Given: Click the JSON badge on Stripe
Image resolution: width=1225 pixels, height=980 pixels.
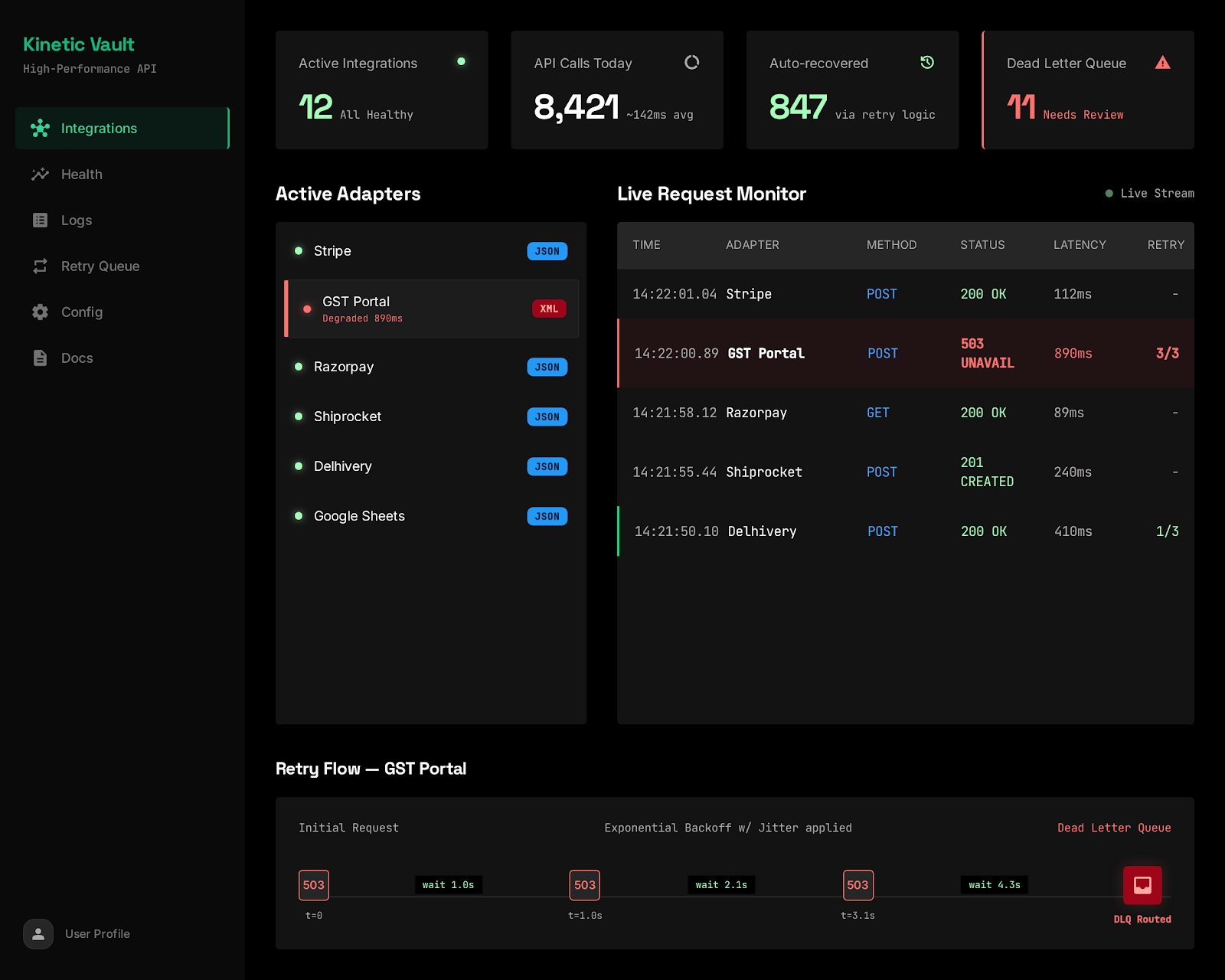Looking at the screenshot, I should tap(547, 251).
